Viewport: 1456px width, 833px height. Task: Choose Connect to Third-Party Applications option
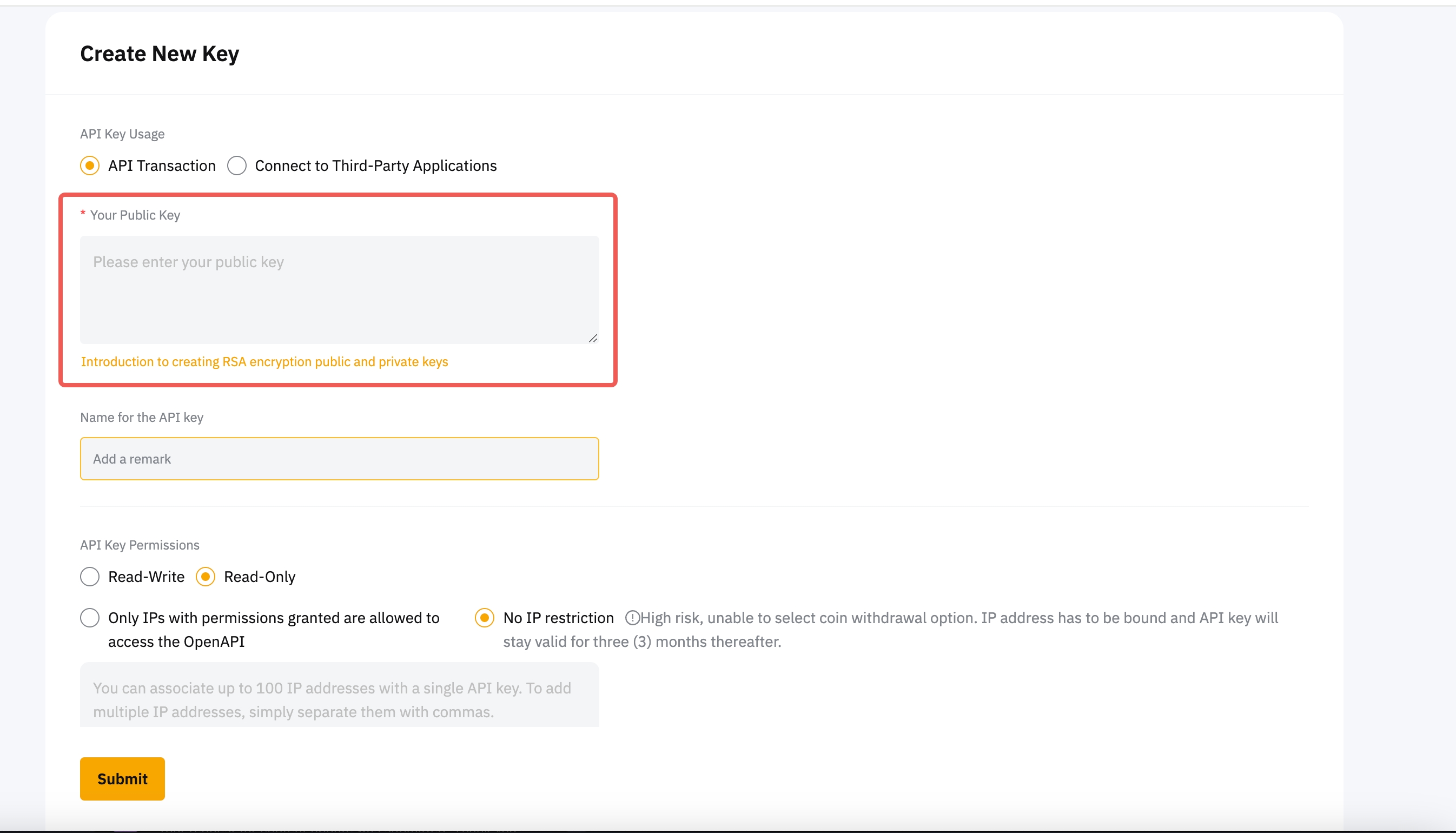point(237,166)
